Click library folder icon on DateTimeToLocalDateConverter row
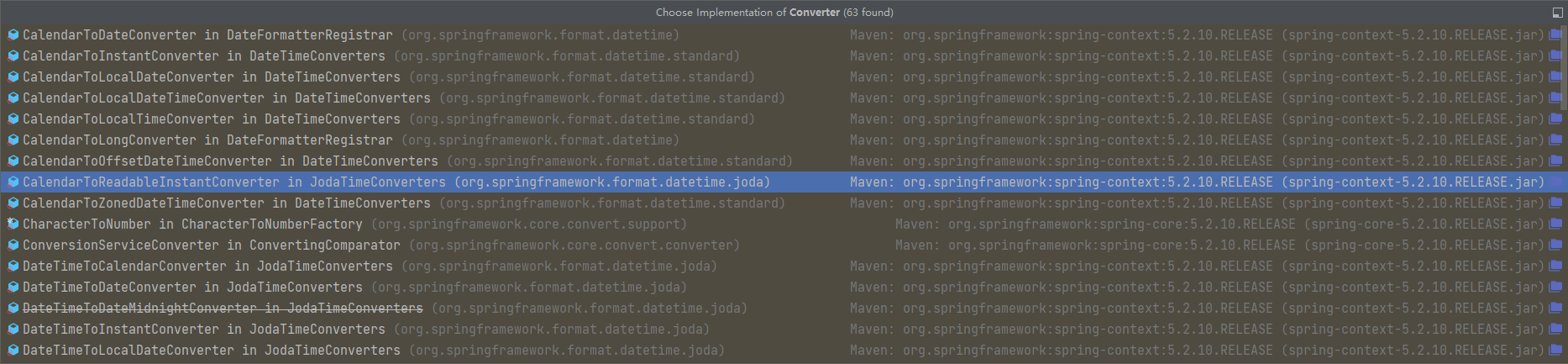Image resolution: width=1568 pixels, height=364 pixels. point(1555,351)
